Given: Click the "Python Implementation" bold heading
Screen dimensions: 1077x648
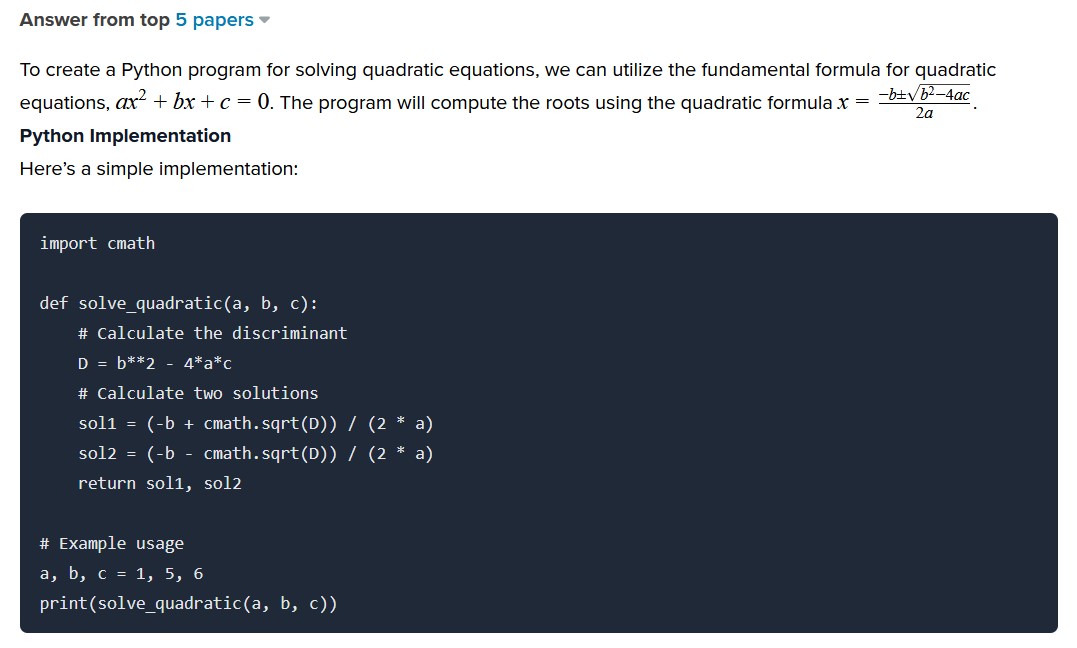Looking at the screenshot, I should pos(125,135).
